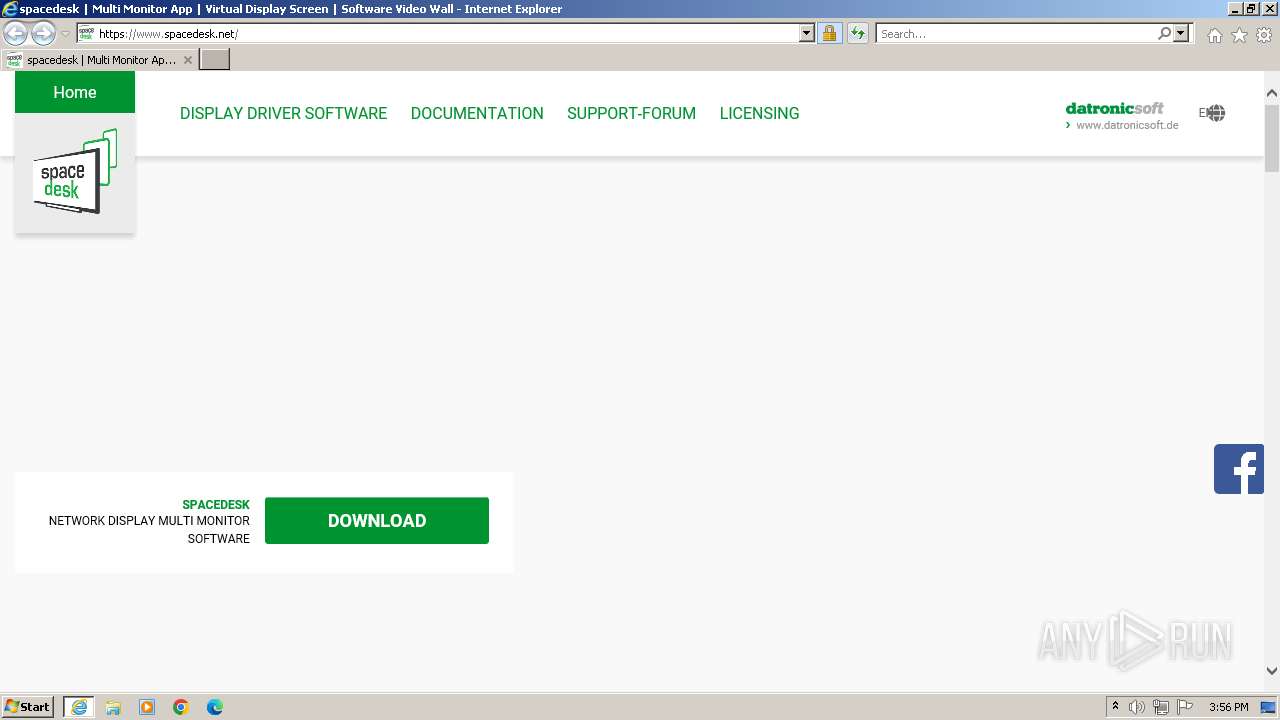The height and width of the screenshot is (720, 1280).
Task: Expand the search provider dropdown arrow
Action: (1181, 33)
